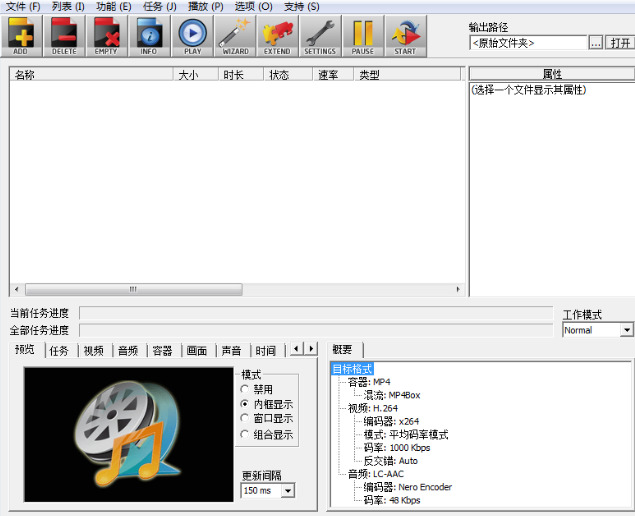
Task: Switch to the 时间 tab
Action: point(266,351)
